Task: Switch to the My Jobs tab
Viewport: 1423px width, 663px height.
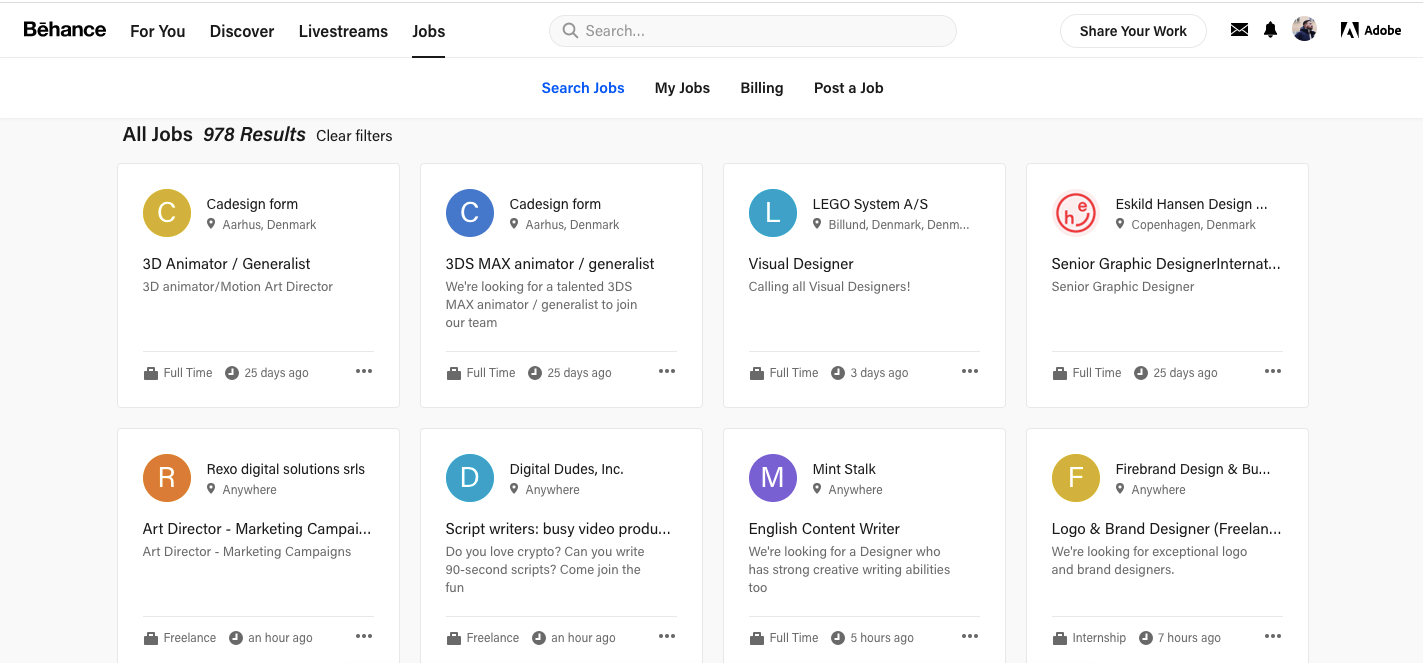Action: (682, 88)
